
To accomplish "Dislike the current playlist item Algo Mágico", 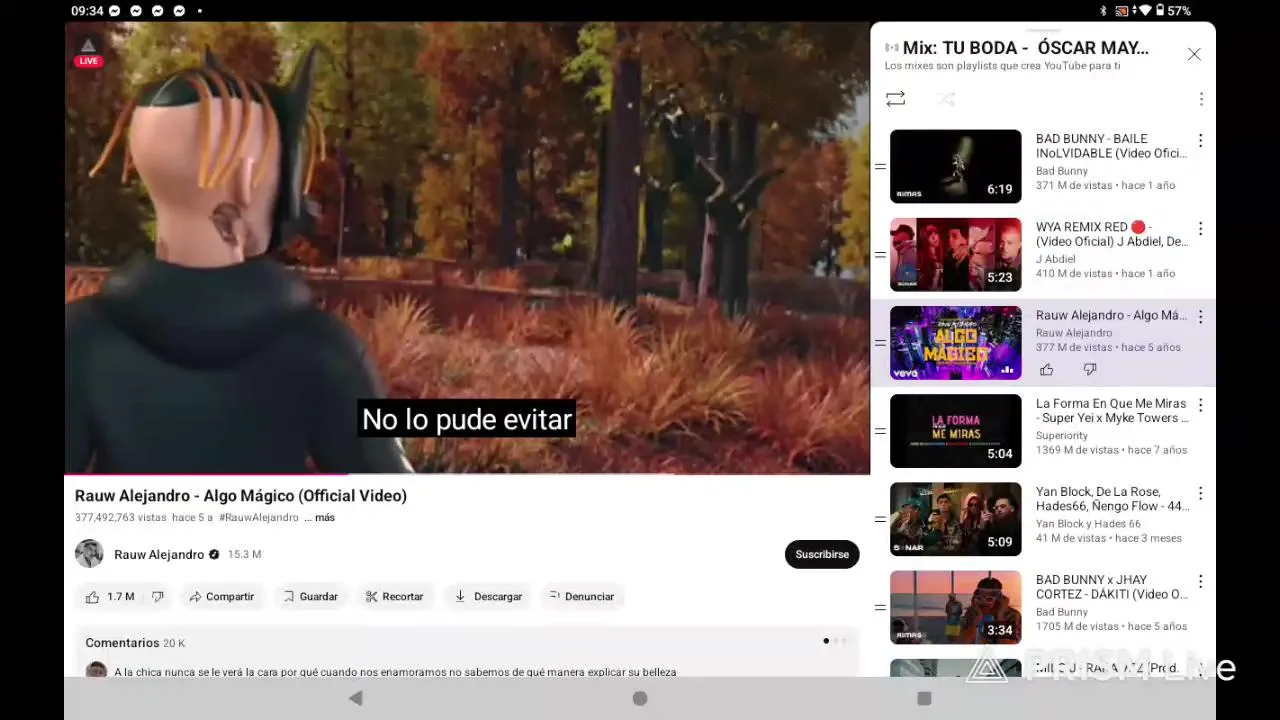I will click(1090, 370).
